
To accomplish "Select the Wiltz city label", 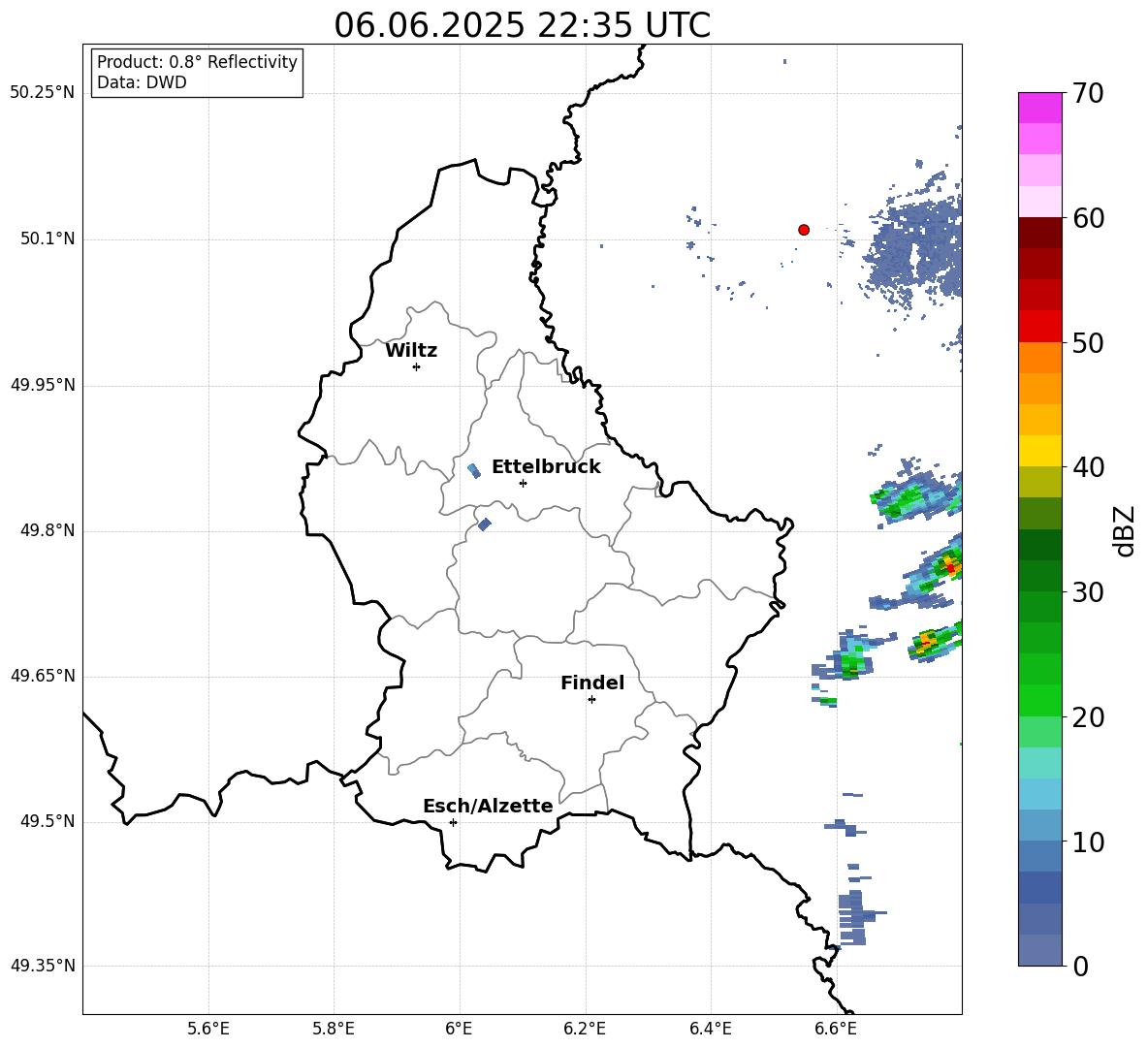I will (x=411, y=351).
